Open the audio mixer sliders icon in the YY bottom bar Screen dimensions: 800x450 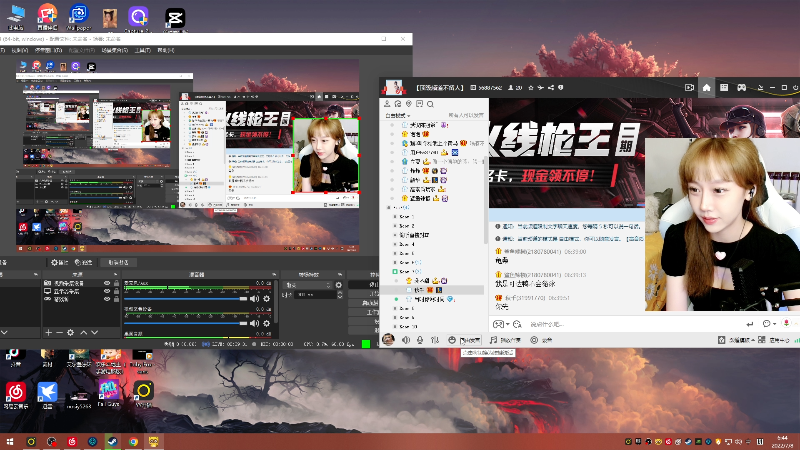(435, 340)
